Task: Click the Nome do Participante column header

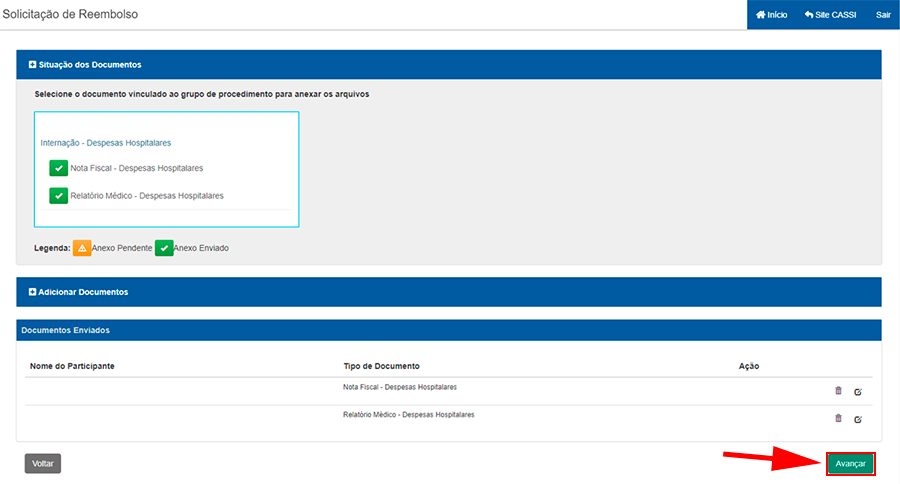Action: [x=72, y=366]
